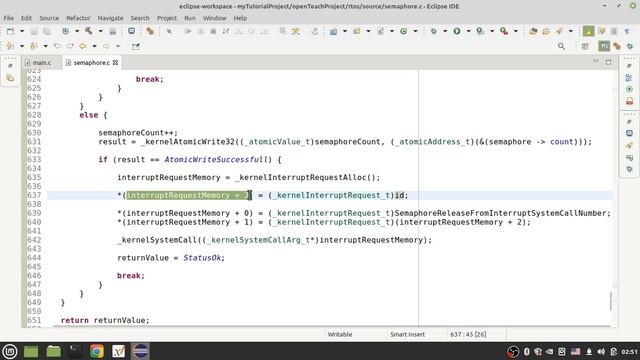Open the gear Properties sidebar icon
Image resolution: width=640 pixels, height=360 pixels.
tap(629, 169)
